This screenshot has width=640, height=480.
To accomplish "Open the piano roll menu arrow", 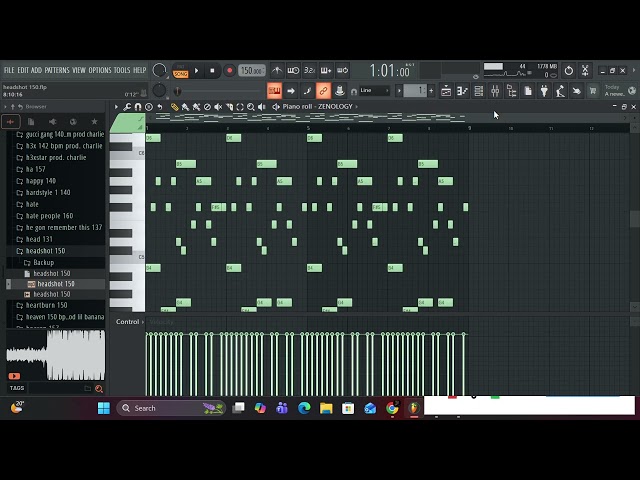I will [x=116, y=107].
